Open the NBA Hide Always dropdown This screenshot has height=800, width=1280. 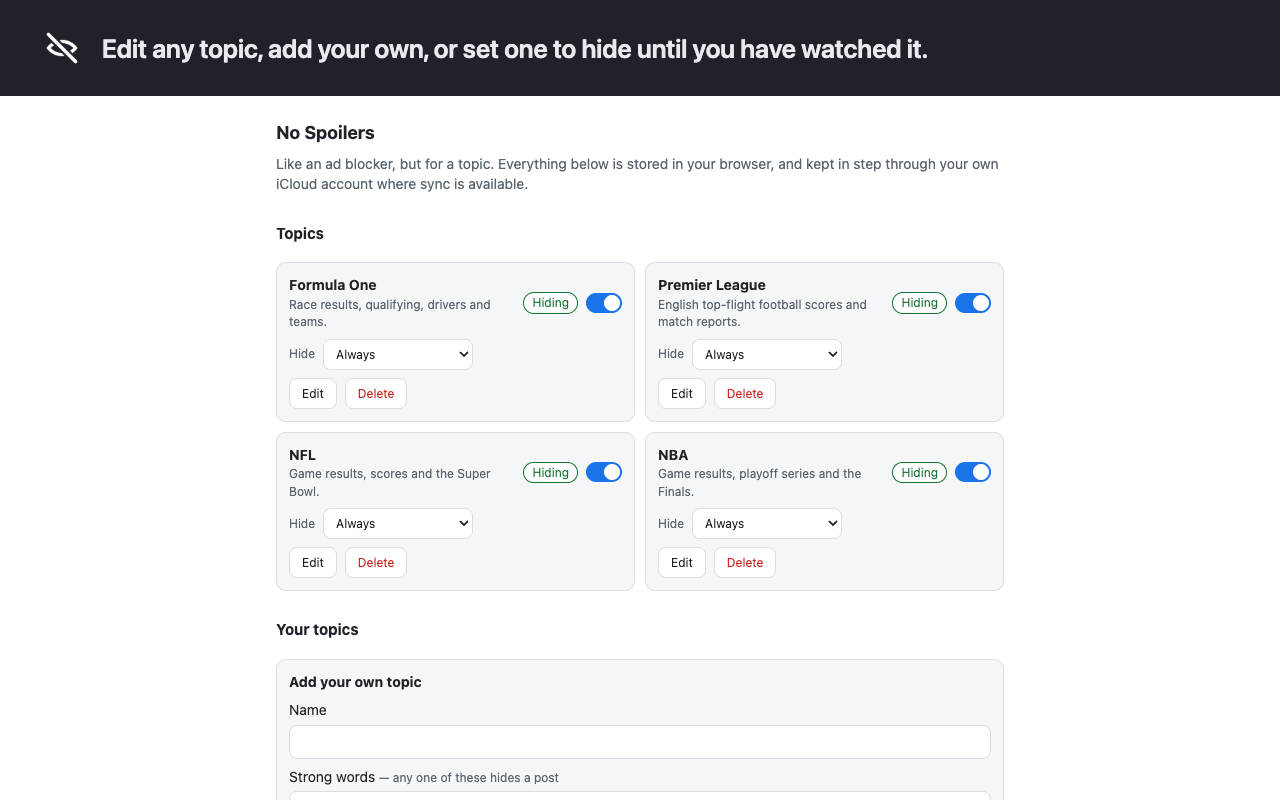767,523
